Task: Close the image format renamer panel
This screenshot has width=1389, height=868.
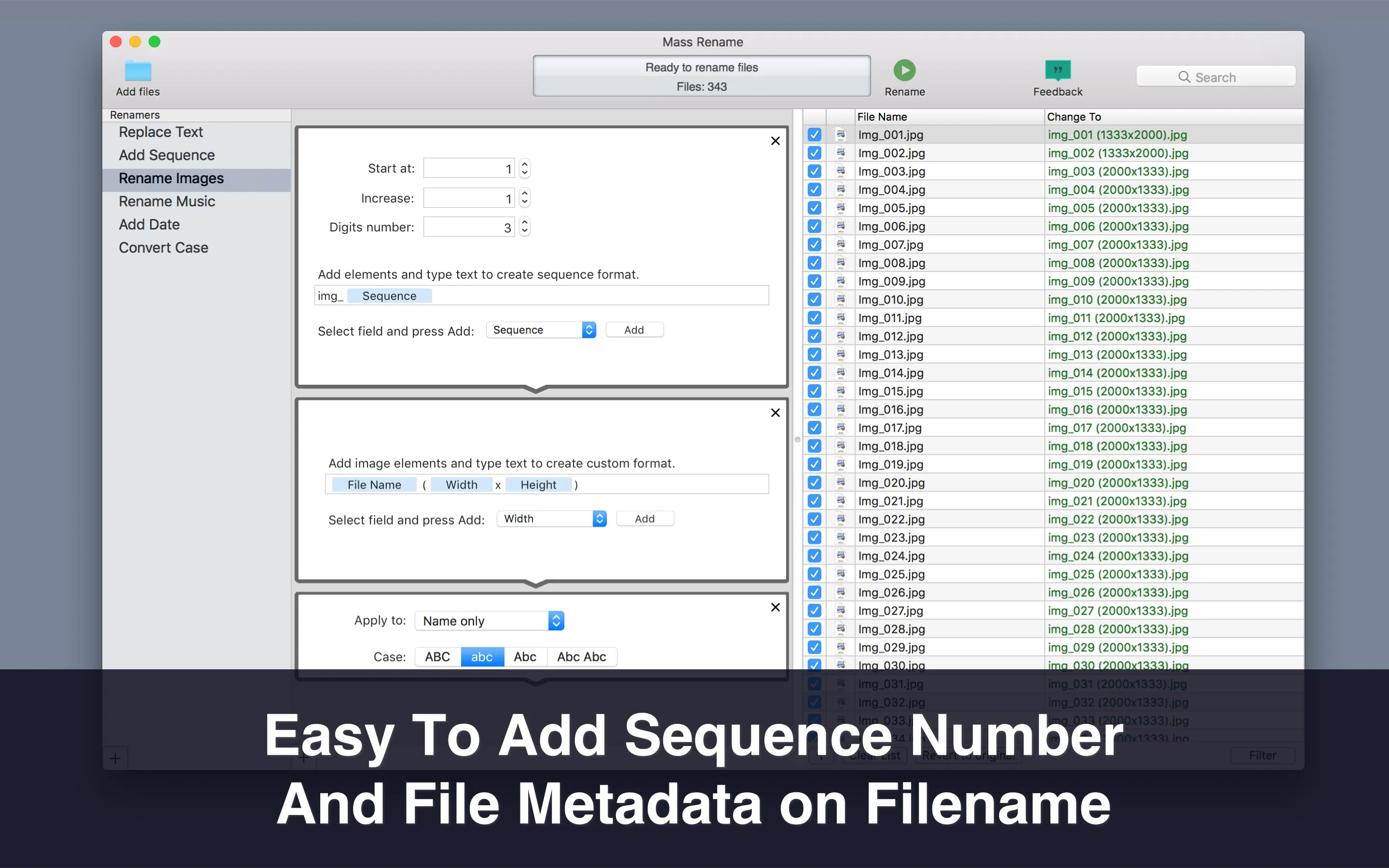Action: point(775,413)
